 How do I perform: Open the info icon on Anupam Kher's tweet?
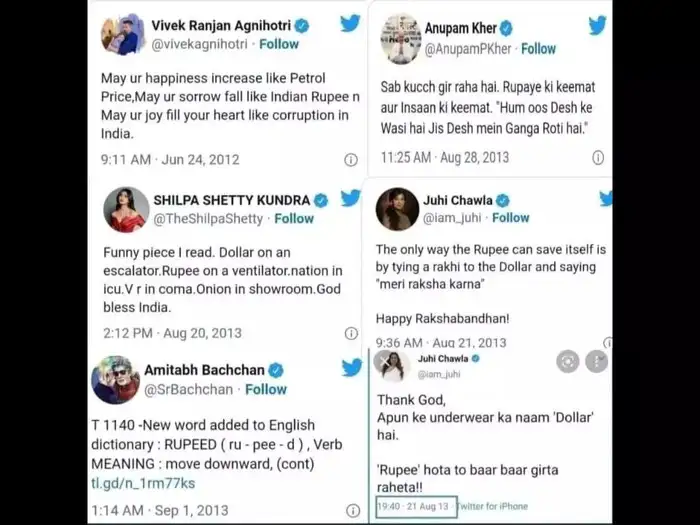click(x=598, y=158)
